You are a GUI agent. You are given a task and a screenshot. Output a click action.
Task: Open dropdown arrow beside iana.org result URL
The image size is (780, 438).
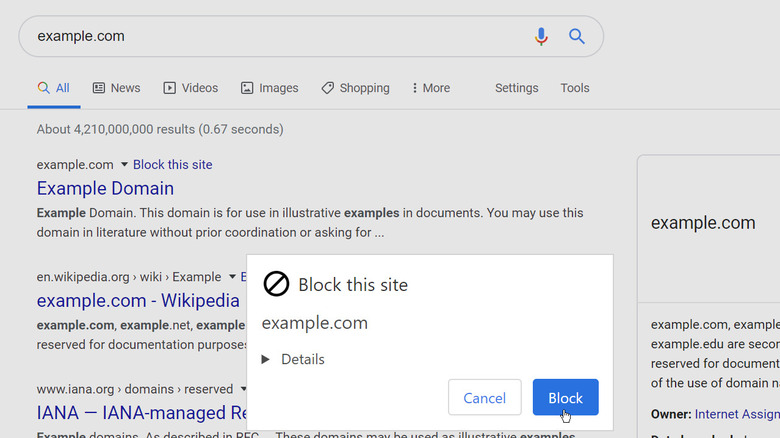[243, 389]
